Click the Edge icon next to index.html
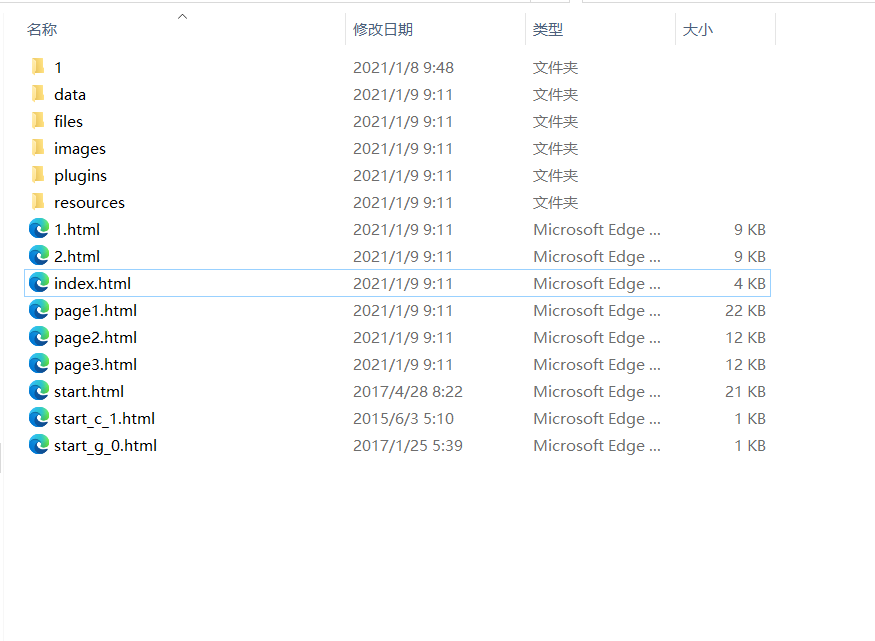This screenshot has height=641, width=875. pyautogui.click(x=38, y=283)
